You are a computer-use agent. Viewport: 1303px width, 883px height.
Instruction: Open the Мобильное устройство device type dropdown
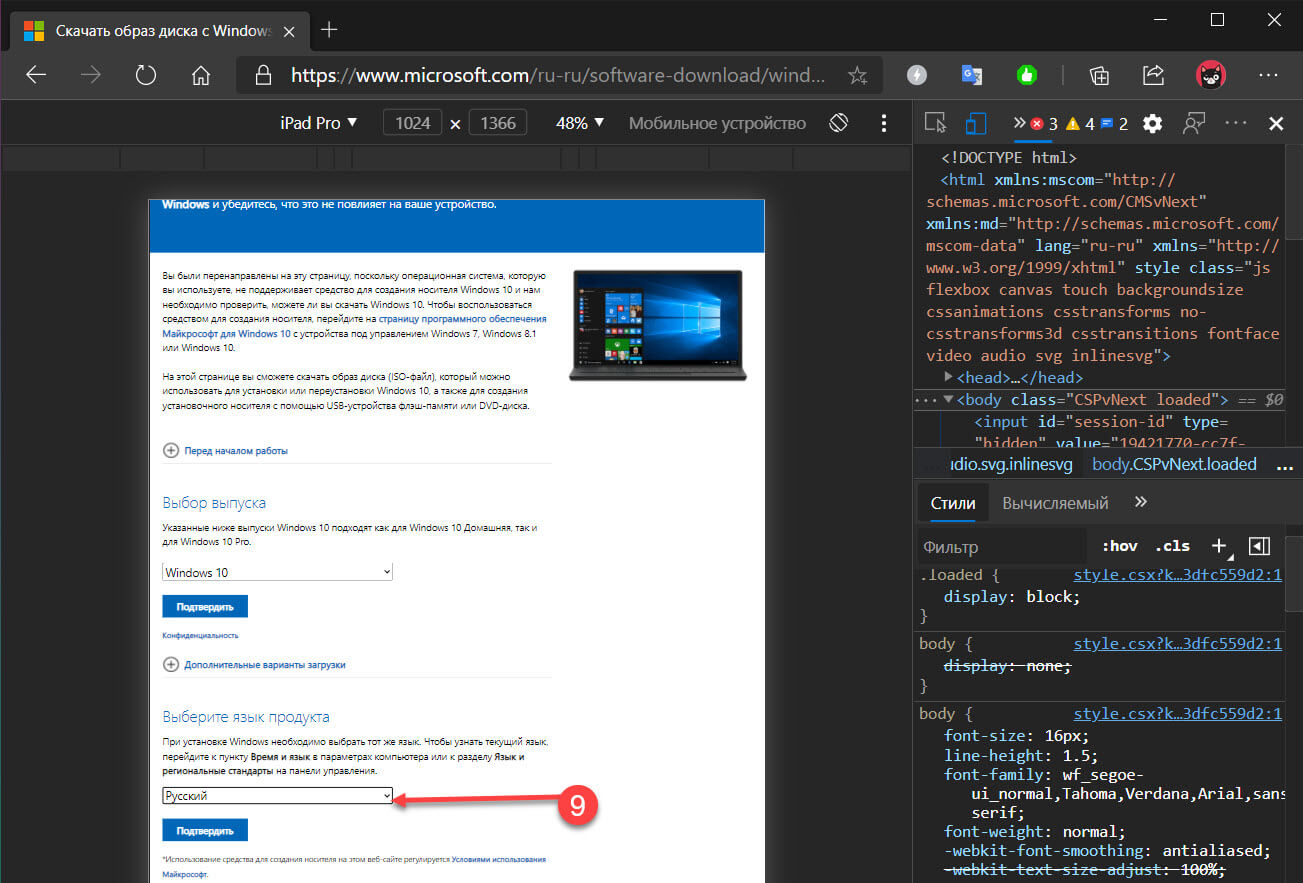pos(717,123)
